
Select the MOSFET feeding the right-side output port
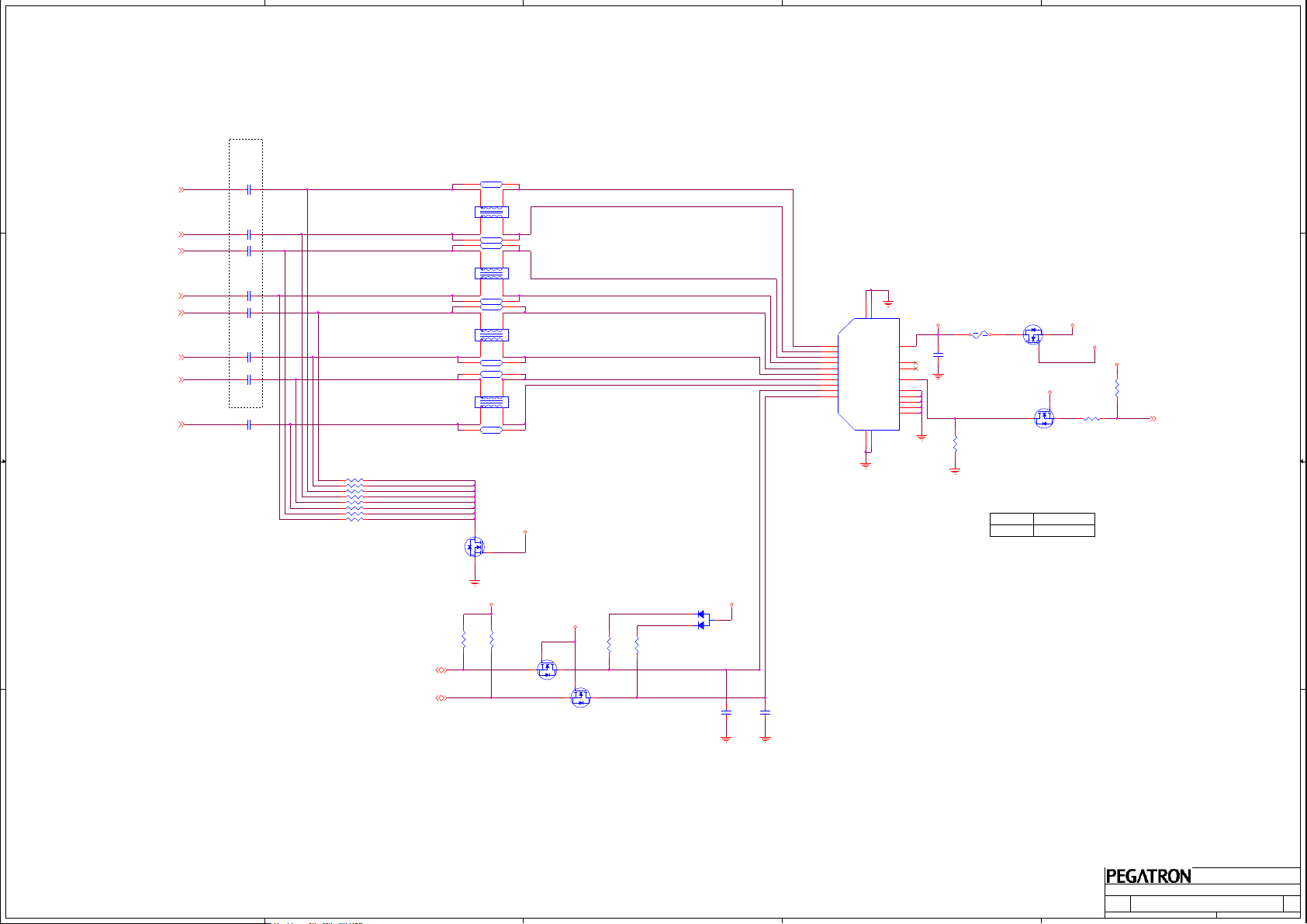pos(1044,419)
